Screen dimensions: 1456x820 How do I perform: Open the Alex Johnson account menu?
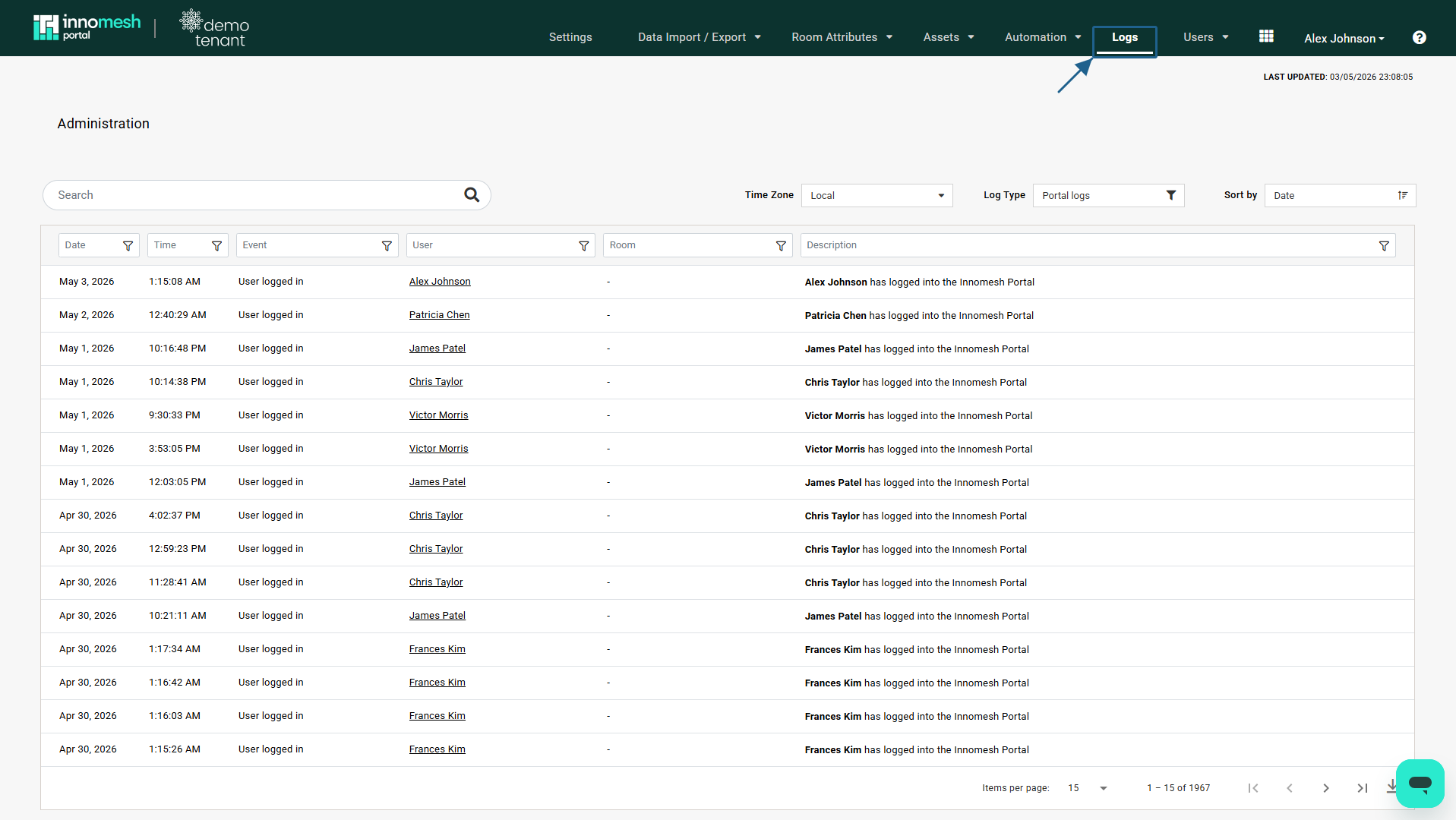[x=1344, y=38]
